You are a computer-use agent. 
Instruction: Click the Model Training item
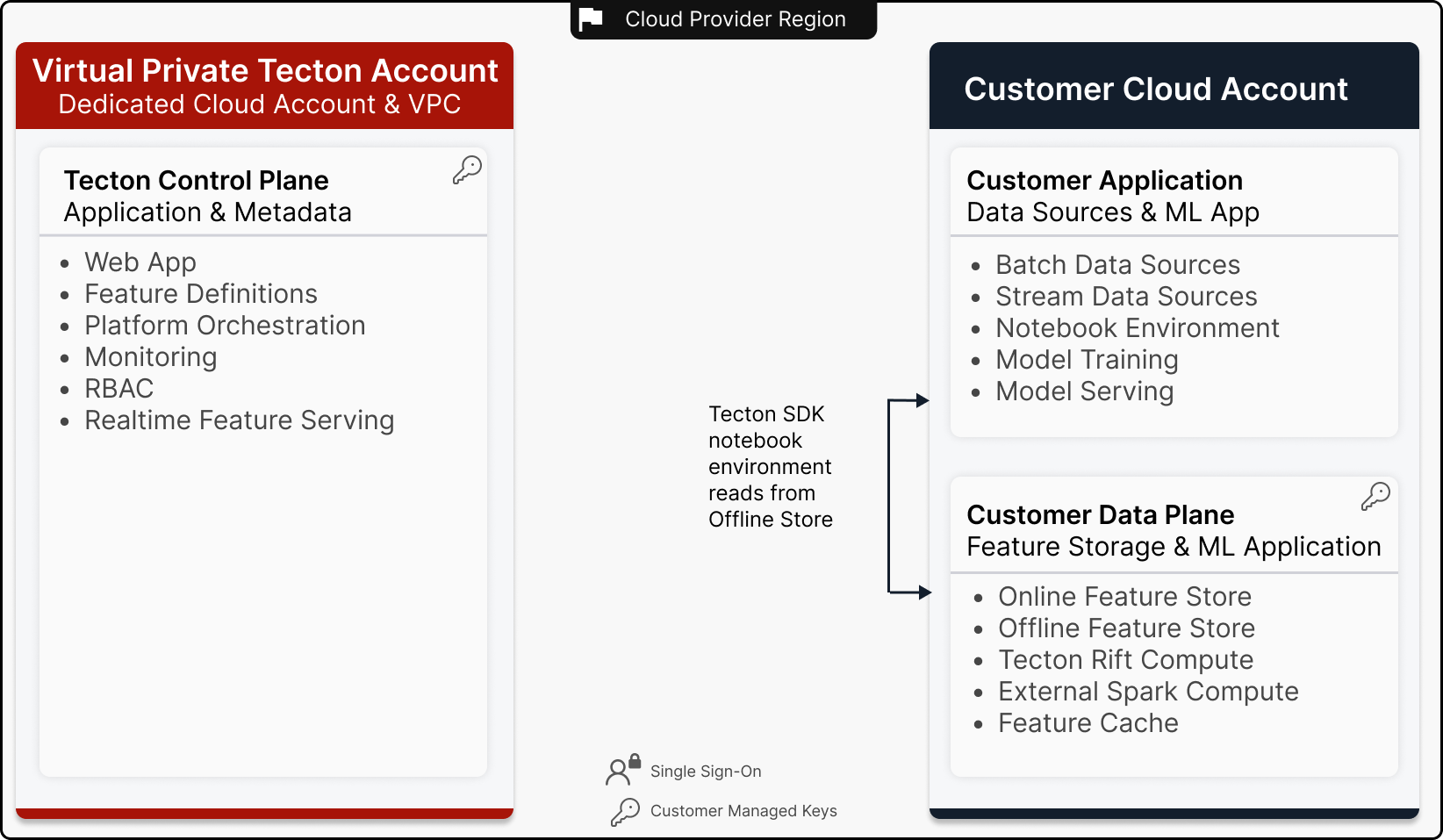[x=1087, y=360]
